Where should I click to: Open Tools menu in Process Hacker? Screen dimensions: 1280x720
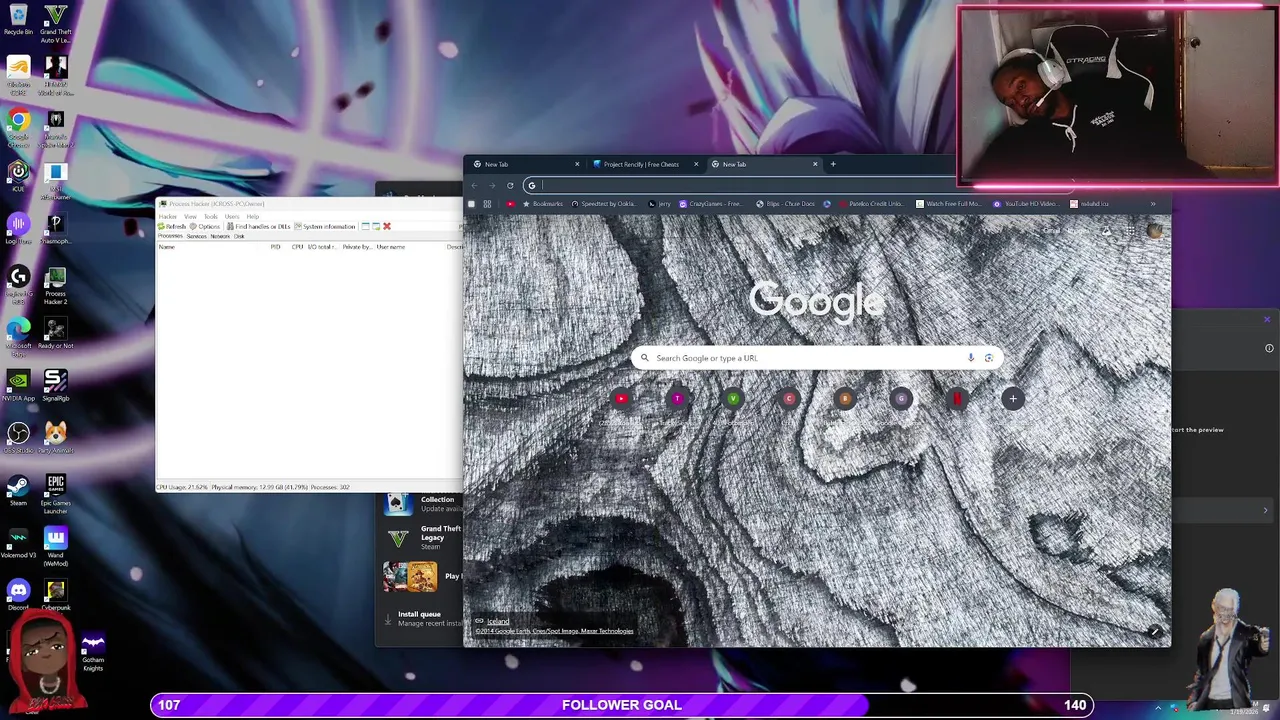coord(211,217)
